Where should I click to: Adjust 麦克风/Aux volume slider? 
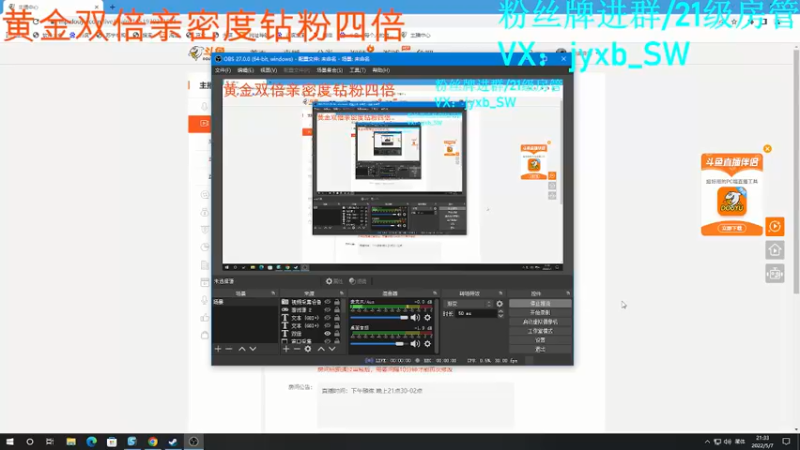pyautogui.click(x=380, y=318)
